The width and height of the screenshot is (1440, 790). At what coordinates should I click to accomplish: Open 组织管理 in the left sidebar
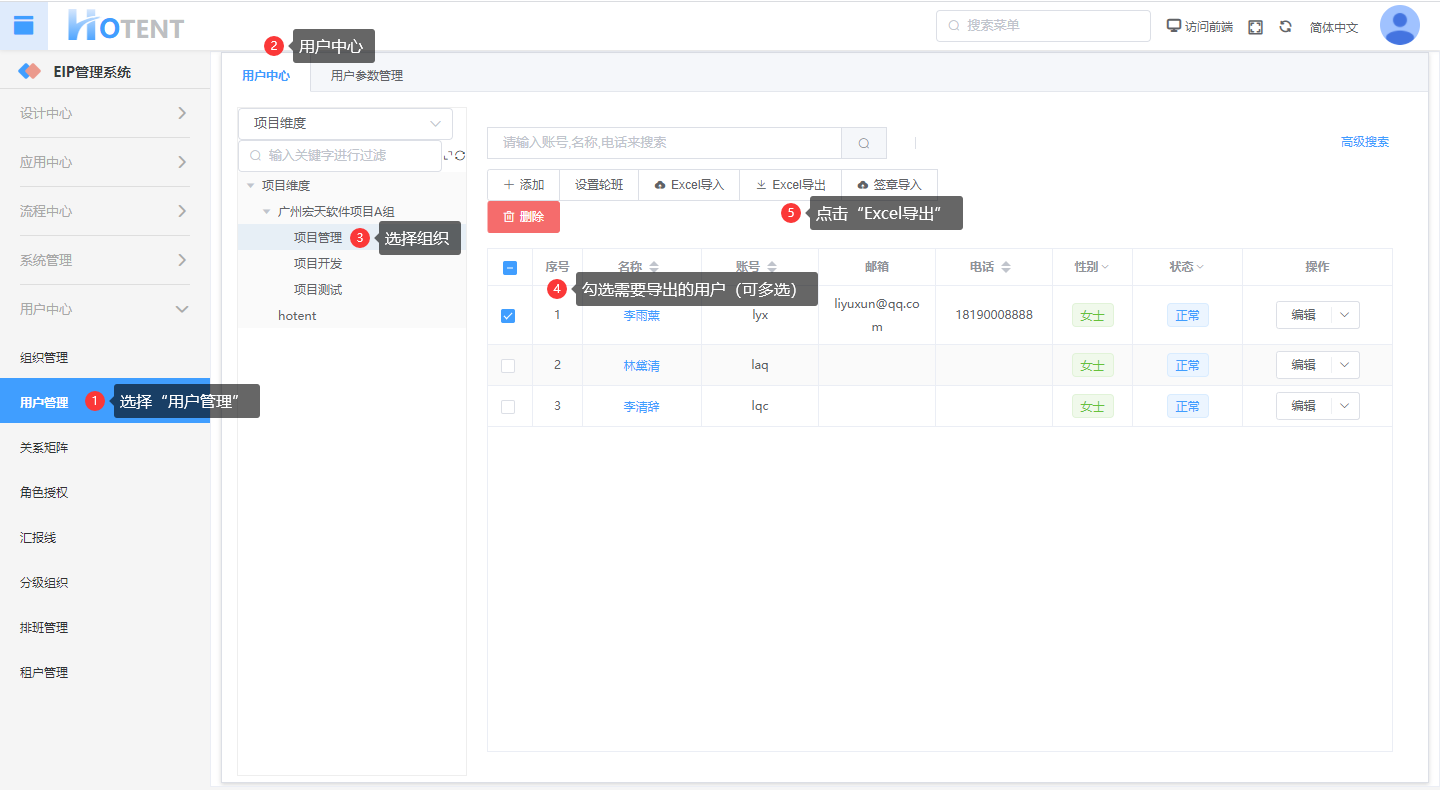(x=44, y=358)
